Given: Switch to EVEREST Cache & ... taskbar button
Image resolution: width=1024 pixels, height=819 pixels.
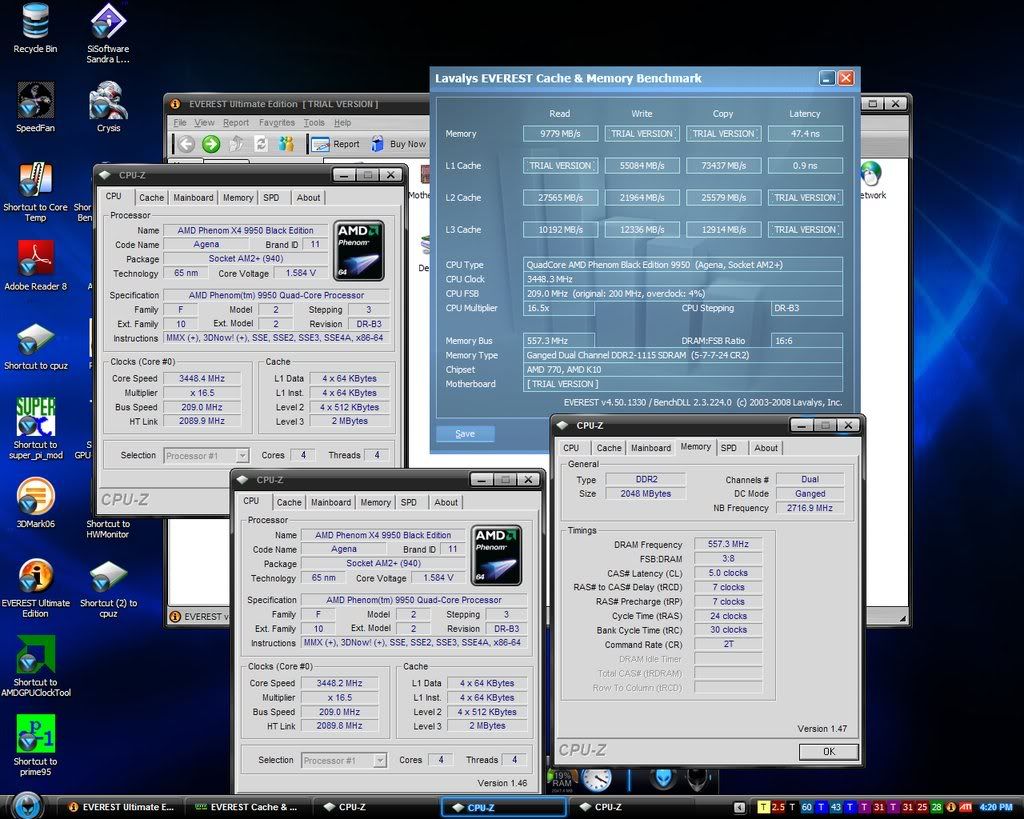Looking at the screenshot, I should (x=247, y=807).
